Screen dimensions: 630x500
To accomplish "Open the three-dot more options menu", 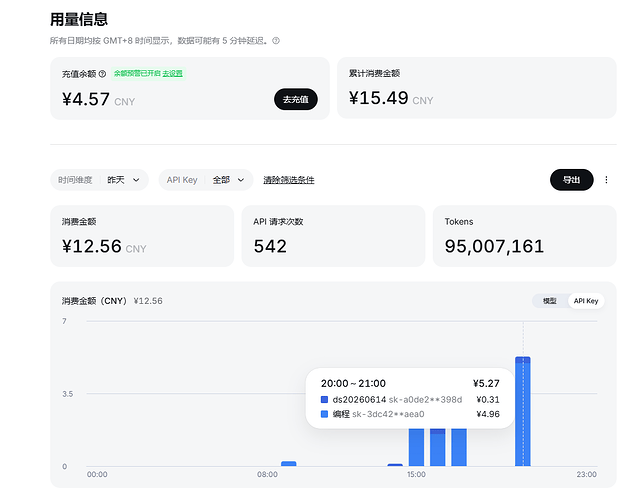I will pyautogui.click(x=606, y=180).
